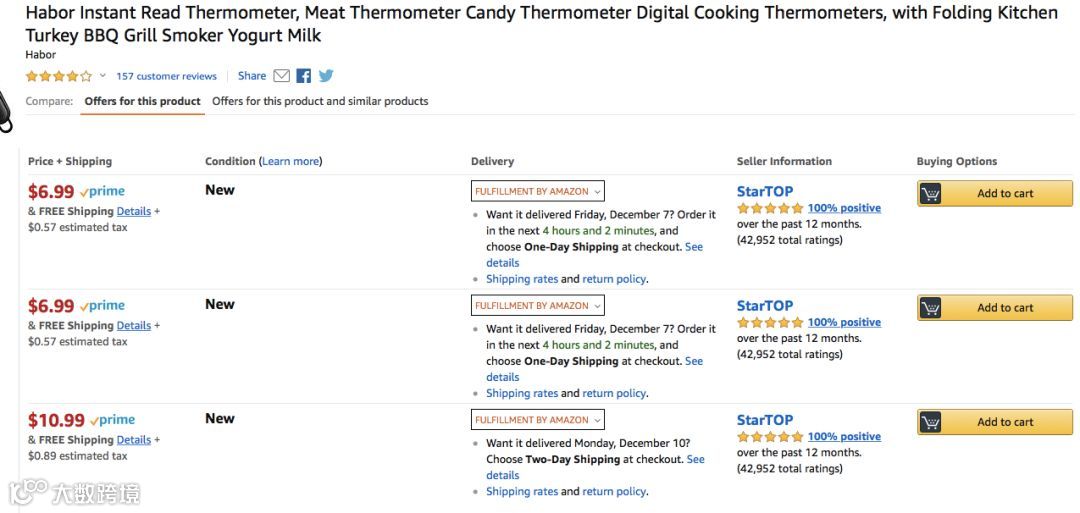
Task: Click the cart icon on the $10.99 offer
Action: point(931,422)
